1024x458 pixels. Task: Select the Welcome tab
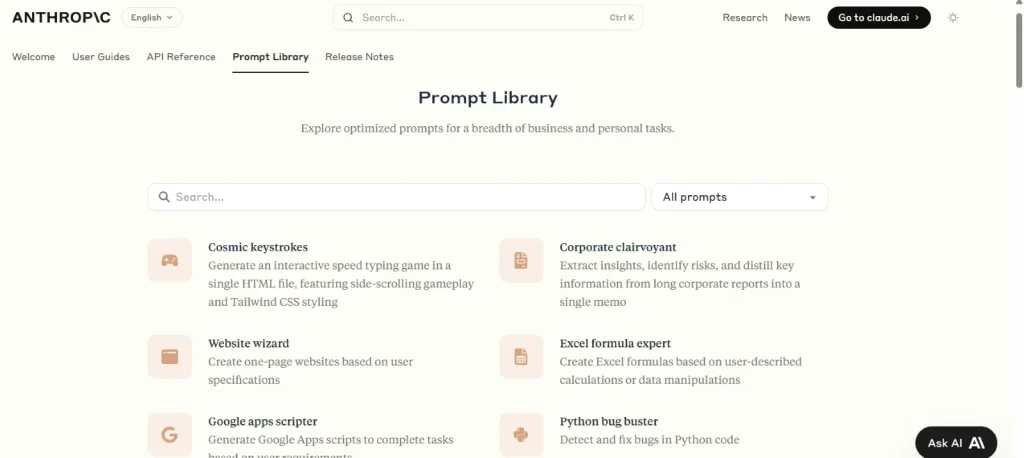click(34, 57)
